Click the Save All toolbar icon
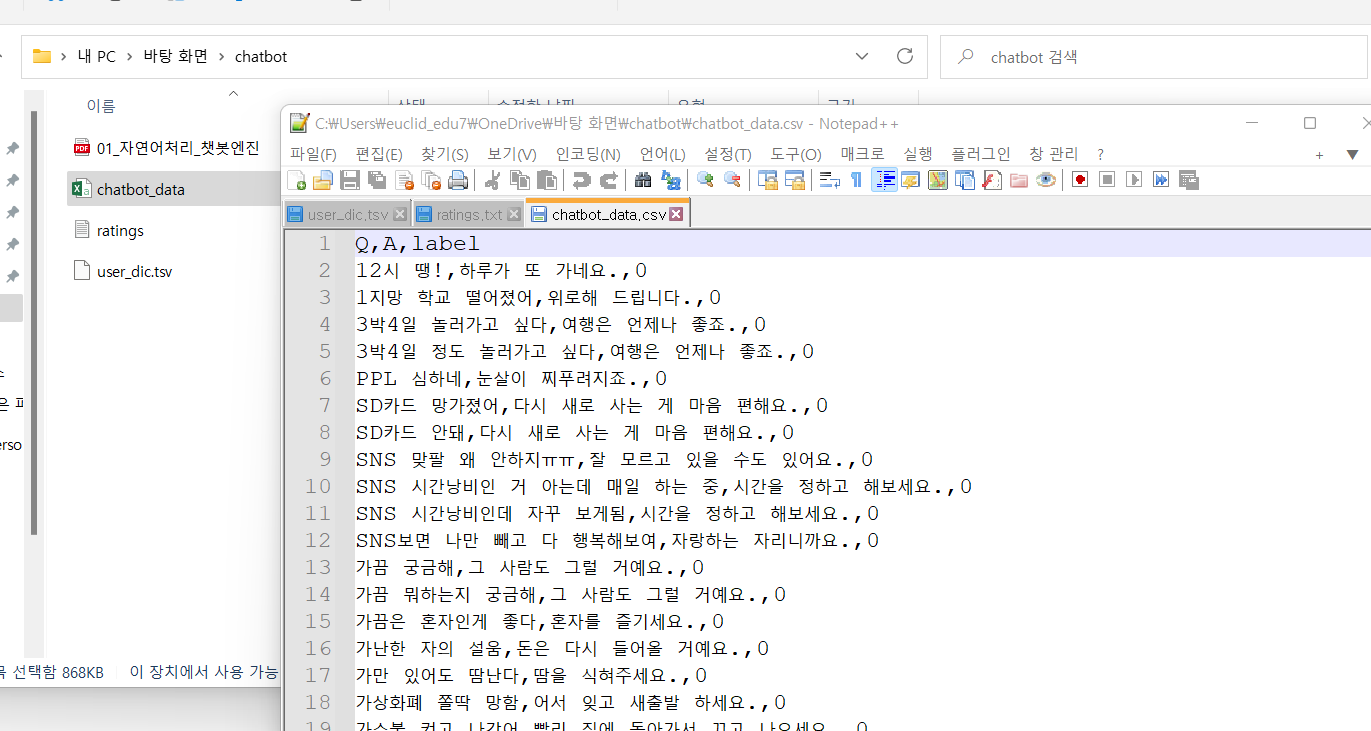 pos(377,180)
